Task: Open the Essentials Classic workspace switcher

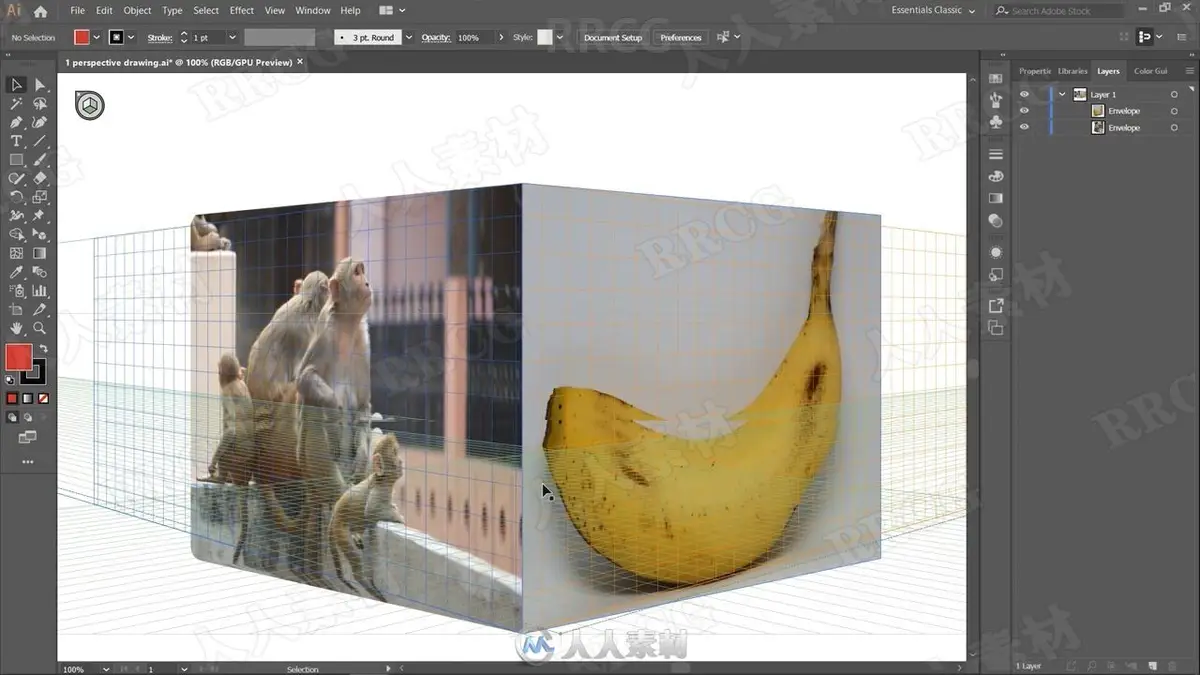Action: [x=934, y=10]
